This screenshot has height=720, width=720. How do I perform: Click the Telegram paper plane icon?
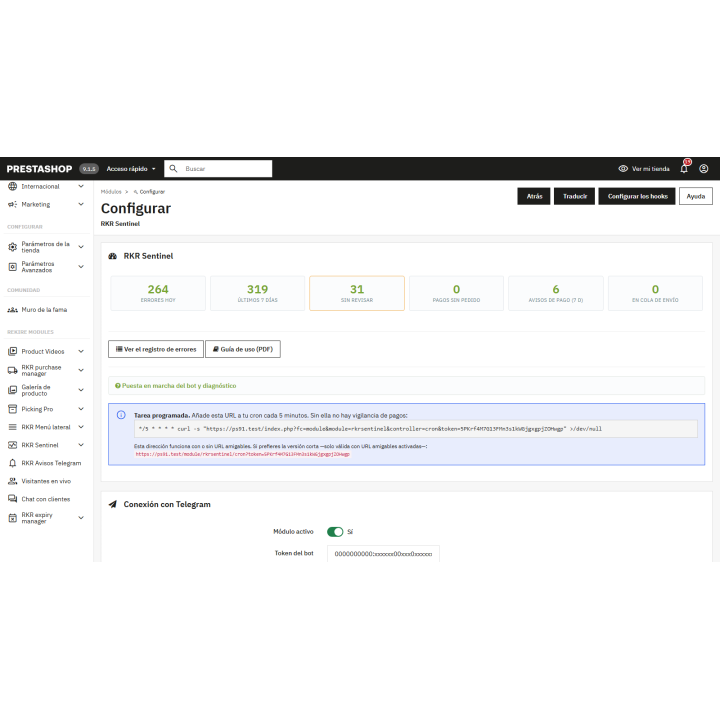coord(112,504)
